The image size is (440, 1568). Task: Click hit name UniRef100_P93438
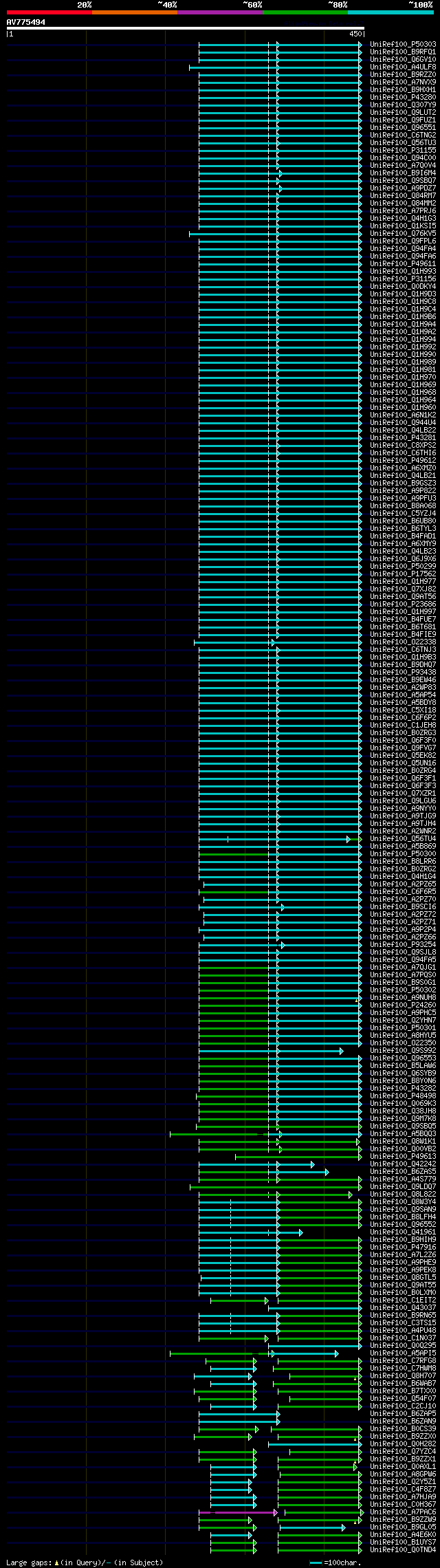click(403, 672)
